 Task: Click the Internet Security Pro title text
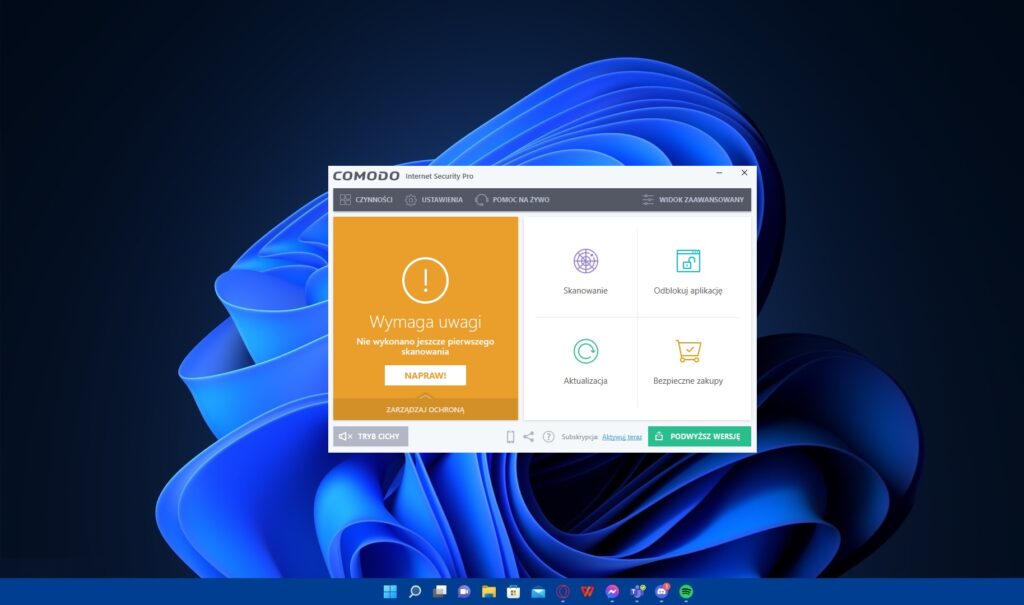click(439, 176)
